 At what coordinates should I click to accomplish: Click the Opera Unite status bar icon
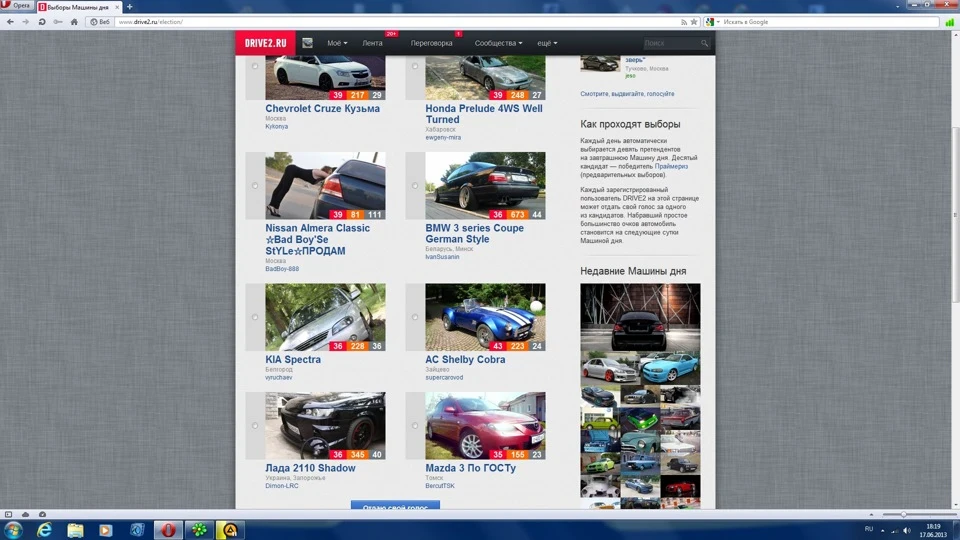[42, 514]
